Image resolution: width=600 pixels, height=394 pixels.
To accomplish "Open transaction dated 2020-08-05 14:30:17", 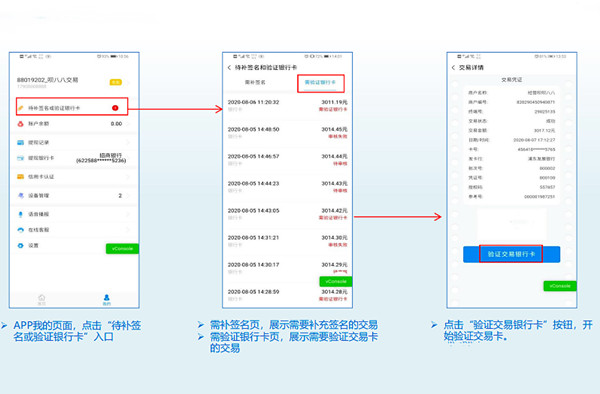I will tap(287, 268).
